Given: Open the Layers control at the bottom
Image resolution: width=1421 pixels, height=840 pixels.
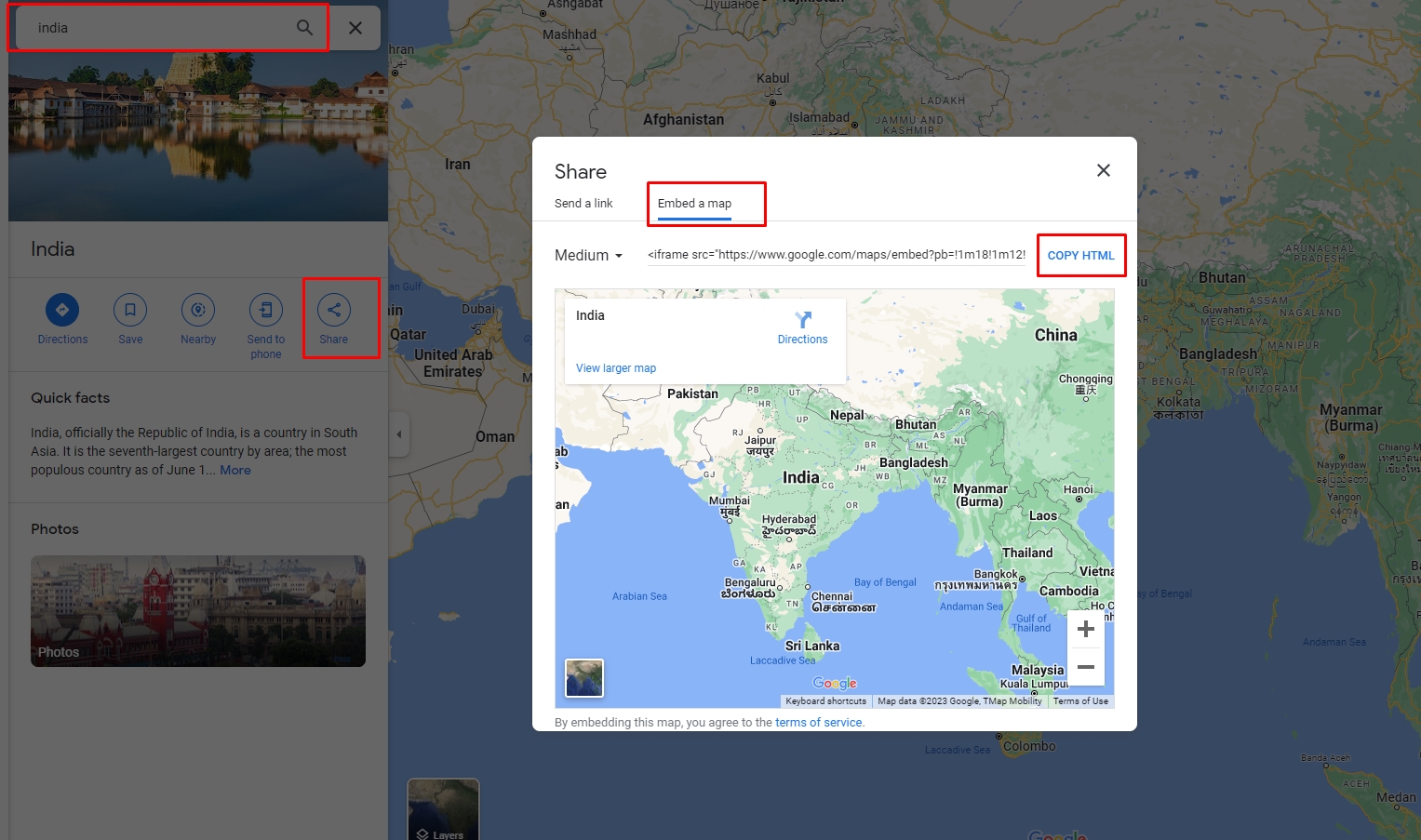Looking at the screenshot, I should coord(443,807).
